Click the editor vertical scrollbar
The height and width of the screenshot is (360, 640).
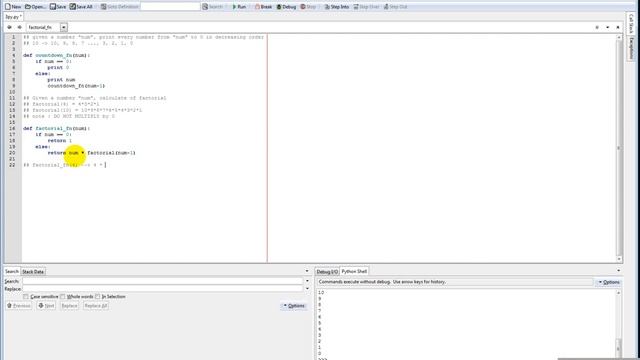point(619,148)
